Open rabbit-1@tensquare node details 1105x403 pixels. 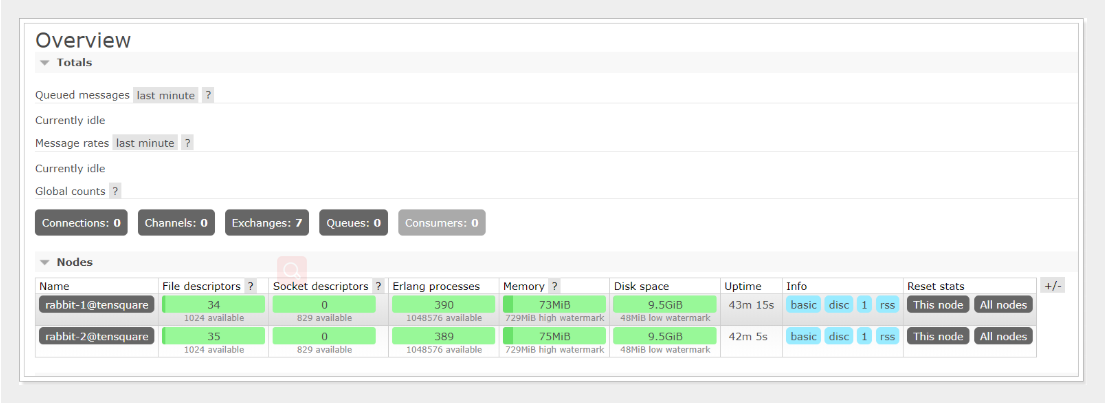point(96,305)
